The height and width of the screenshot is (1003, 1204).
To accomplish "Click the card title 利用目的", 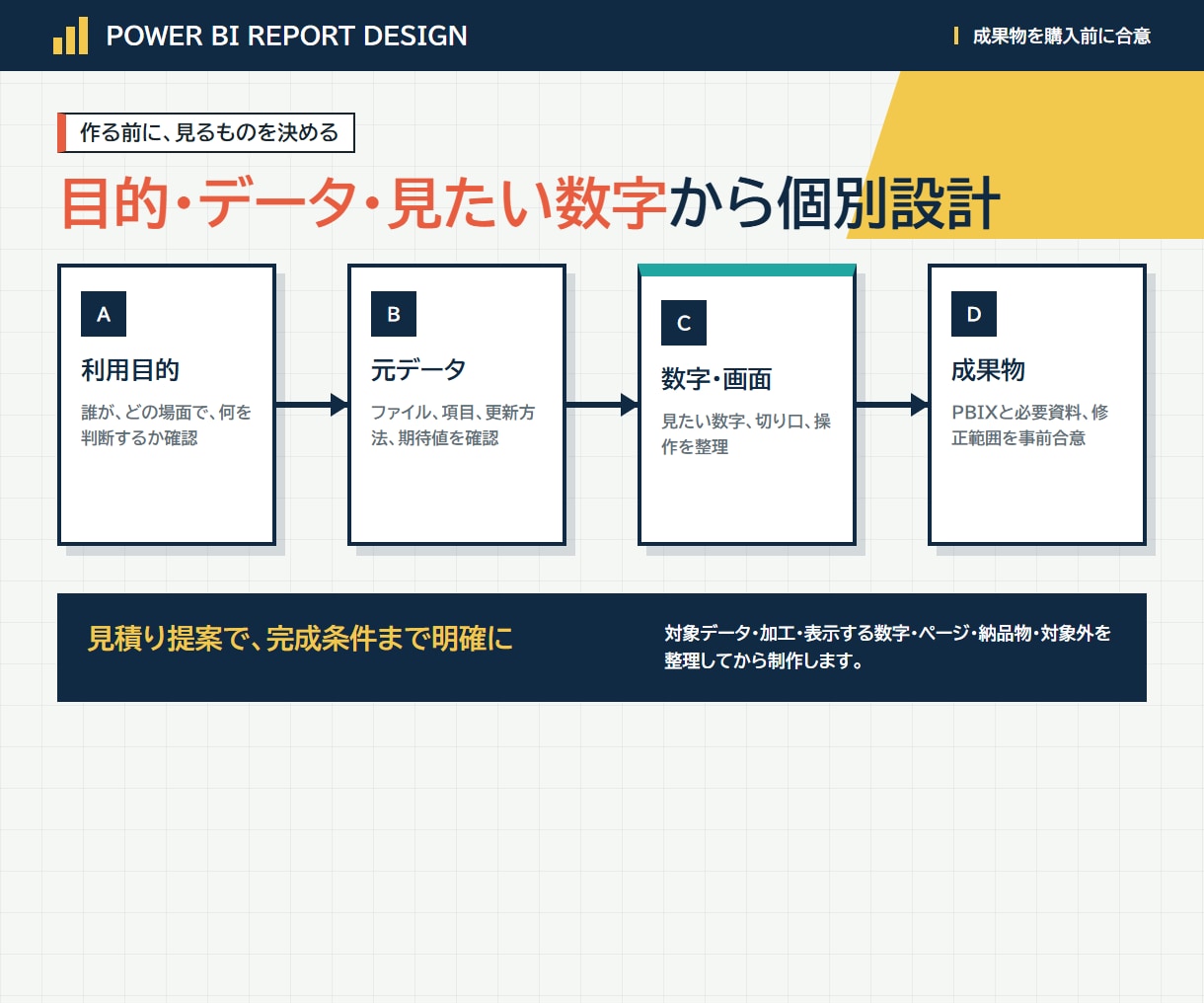I will tap(130, 370).
